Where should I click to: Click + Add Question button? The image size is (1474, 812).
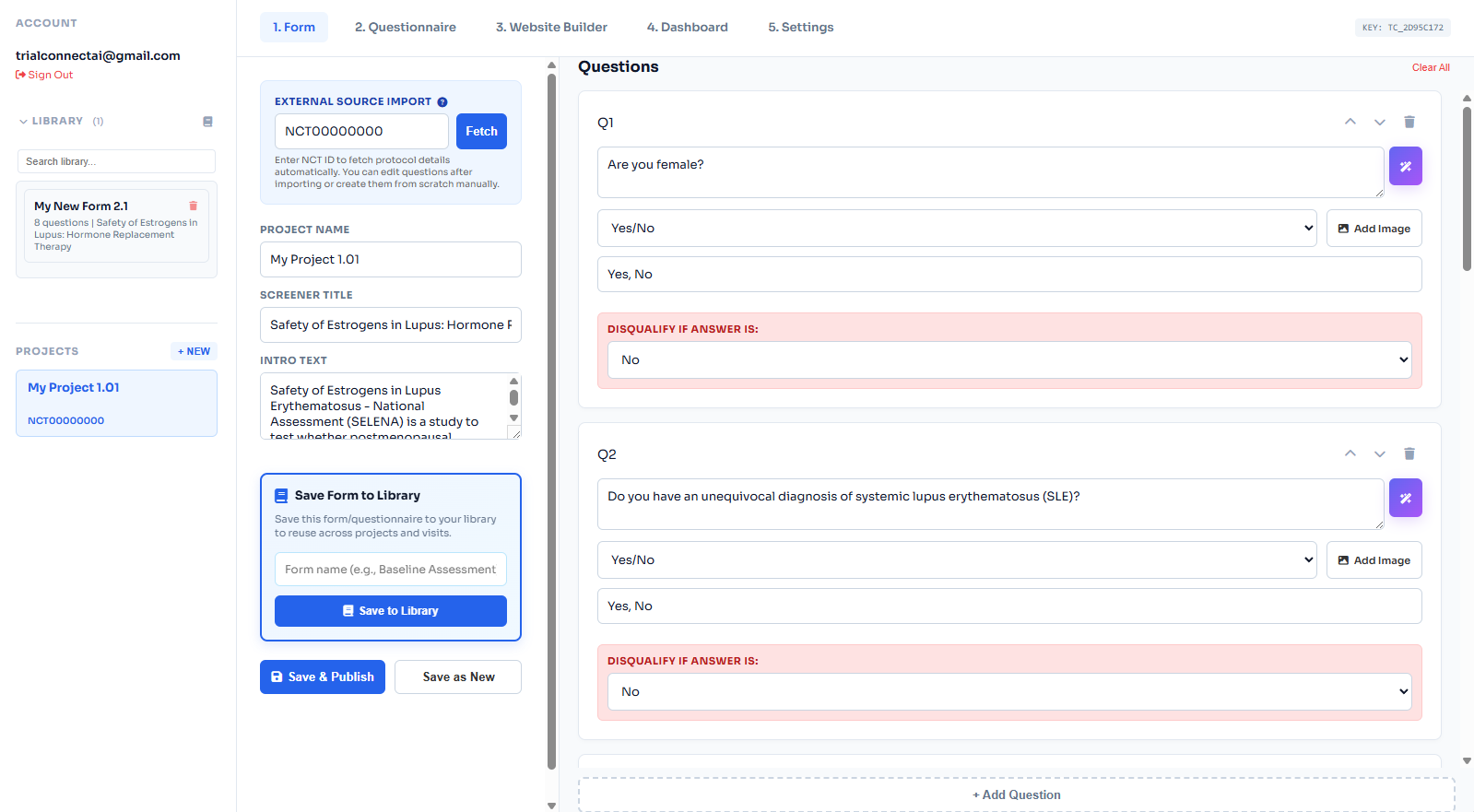point(1016,794)
